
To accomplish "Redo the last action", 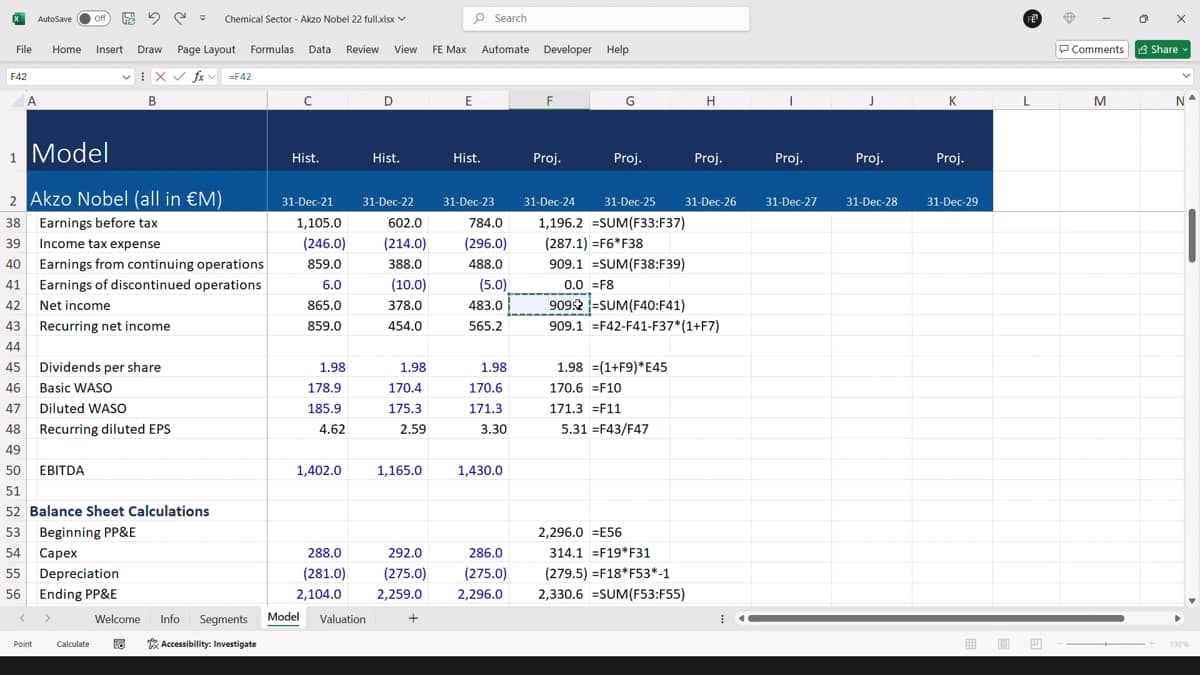I will (x=179, y=18).
